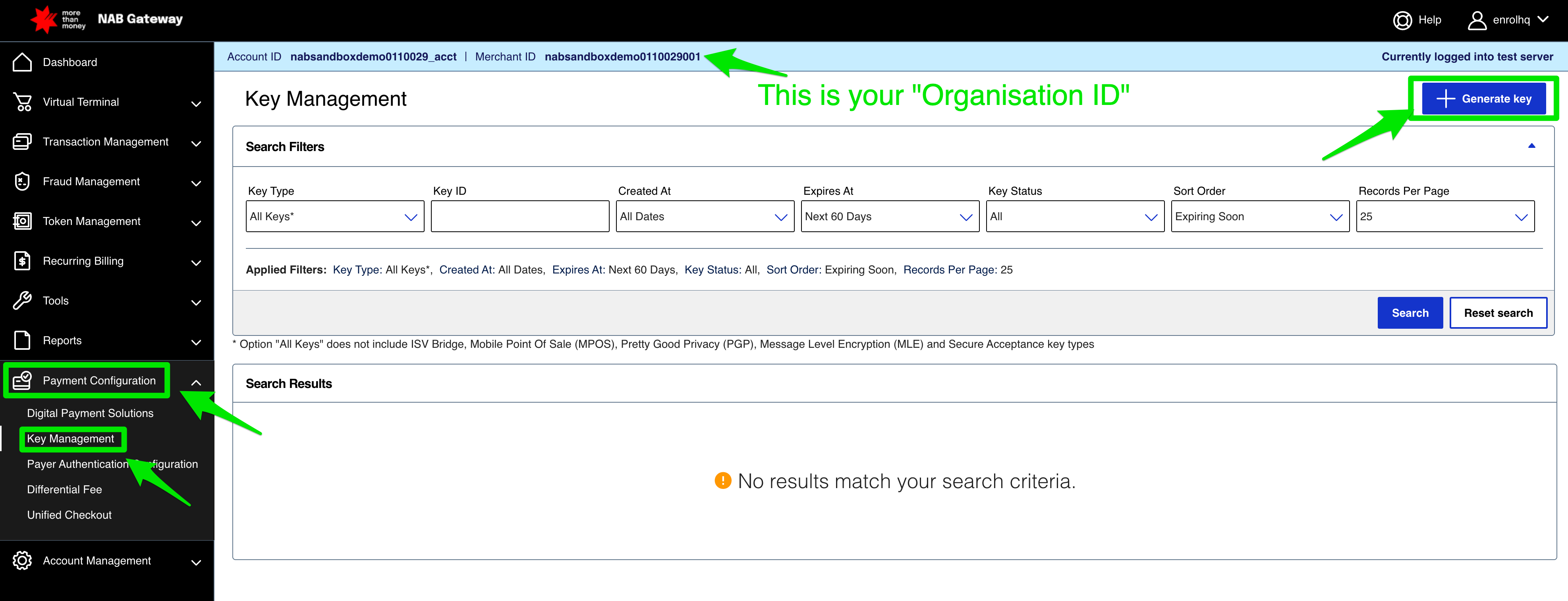Expand the Reports menu chevron
The width and height of the screenshot is (1568, 601).
[x=196, y=342]
